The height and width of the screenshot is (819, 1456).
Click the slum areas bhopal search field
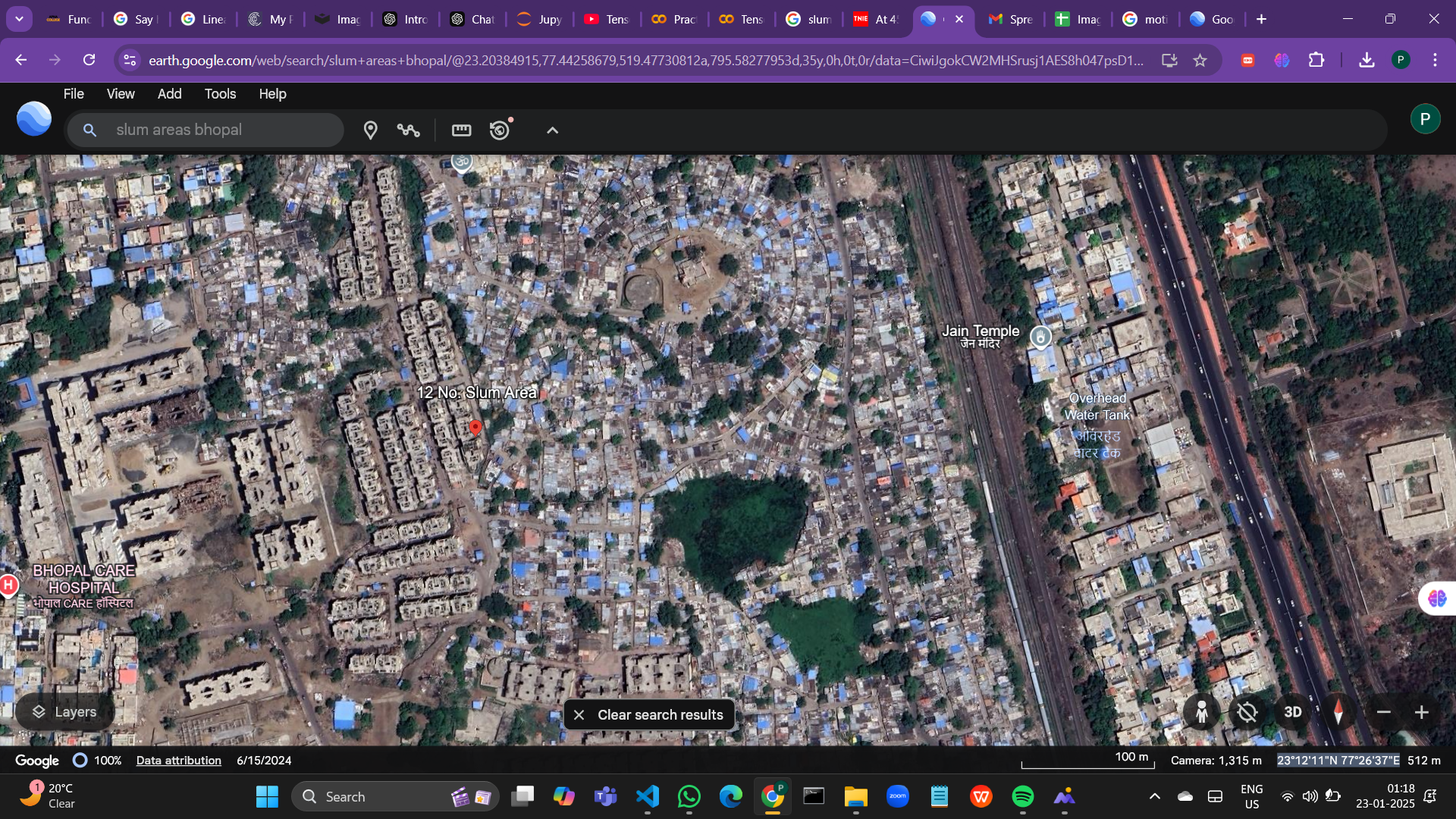[x=206, y=130]
